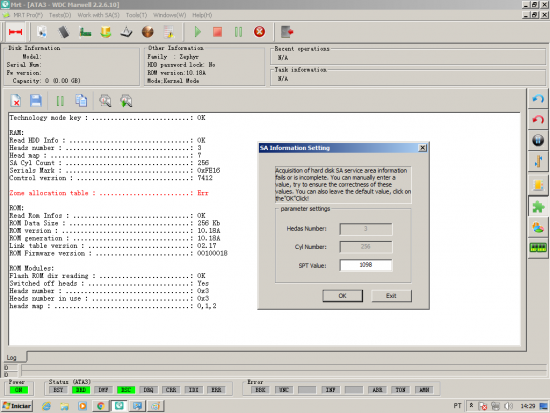
Task: Click the blue floppy save log icon
Action: [36, 101]
